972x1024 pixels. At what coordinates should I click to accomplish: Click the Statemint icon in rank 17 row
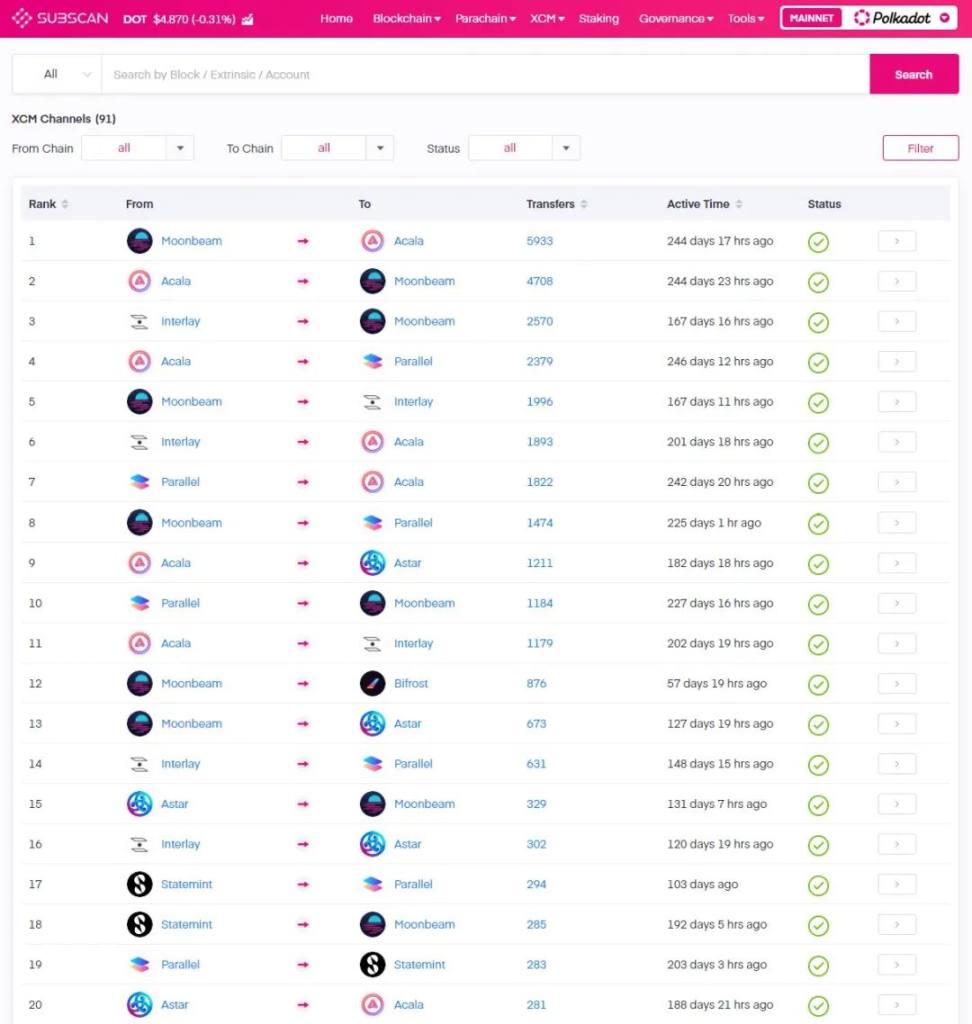point(139,884)
